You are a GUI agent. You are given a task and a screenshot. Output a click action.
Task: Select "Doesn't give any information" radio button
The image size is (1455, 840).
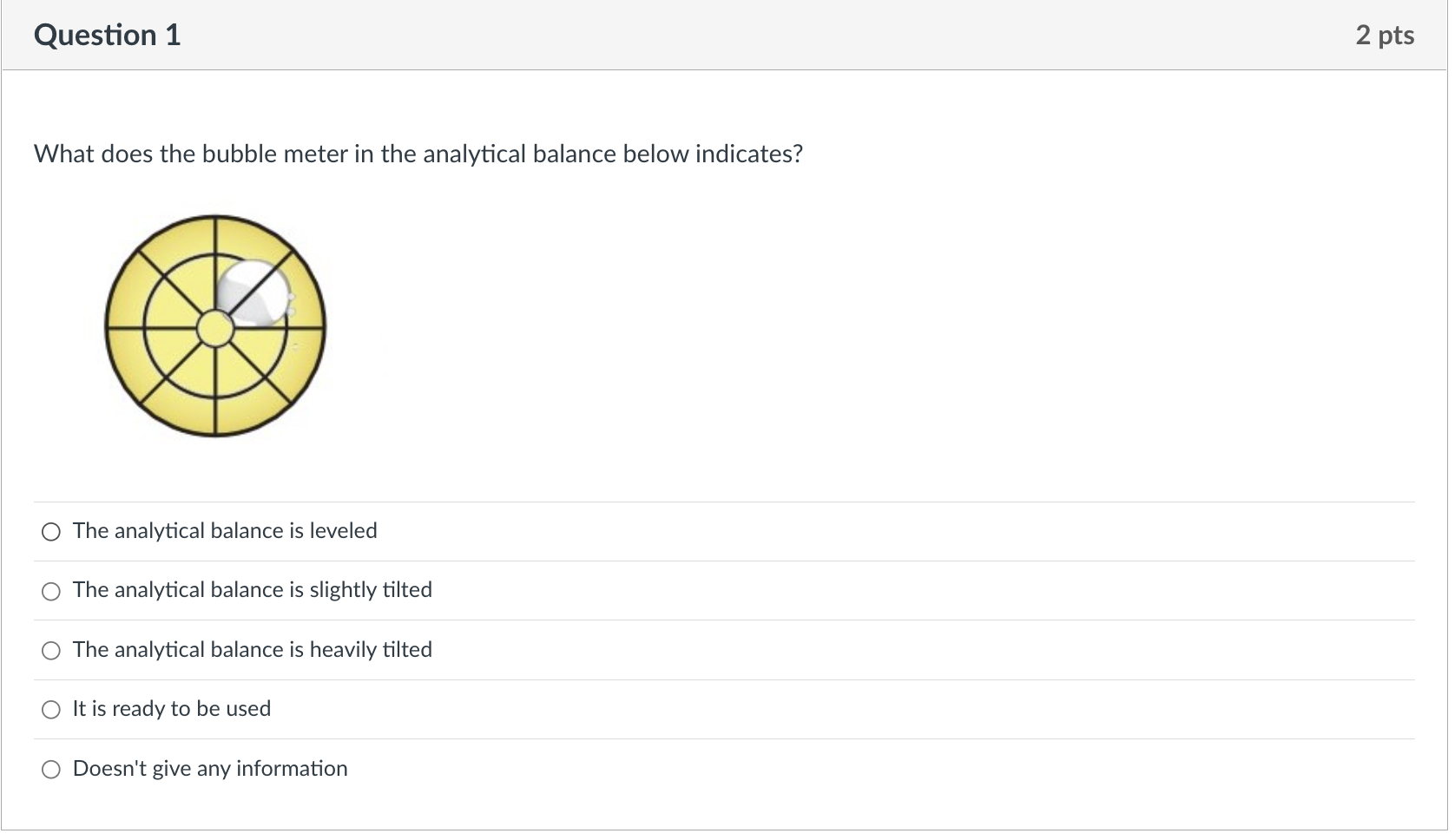(x=50, y=769)
